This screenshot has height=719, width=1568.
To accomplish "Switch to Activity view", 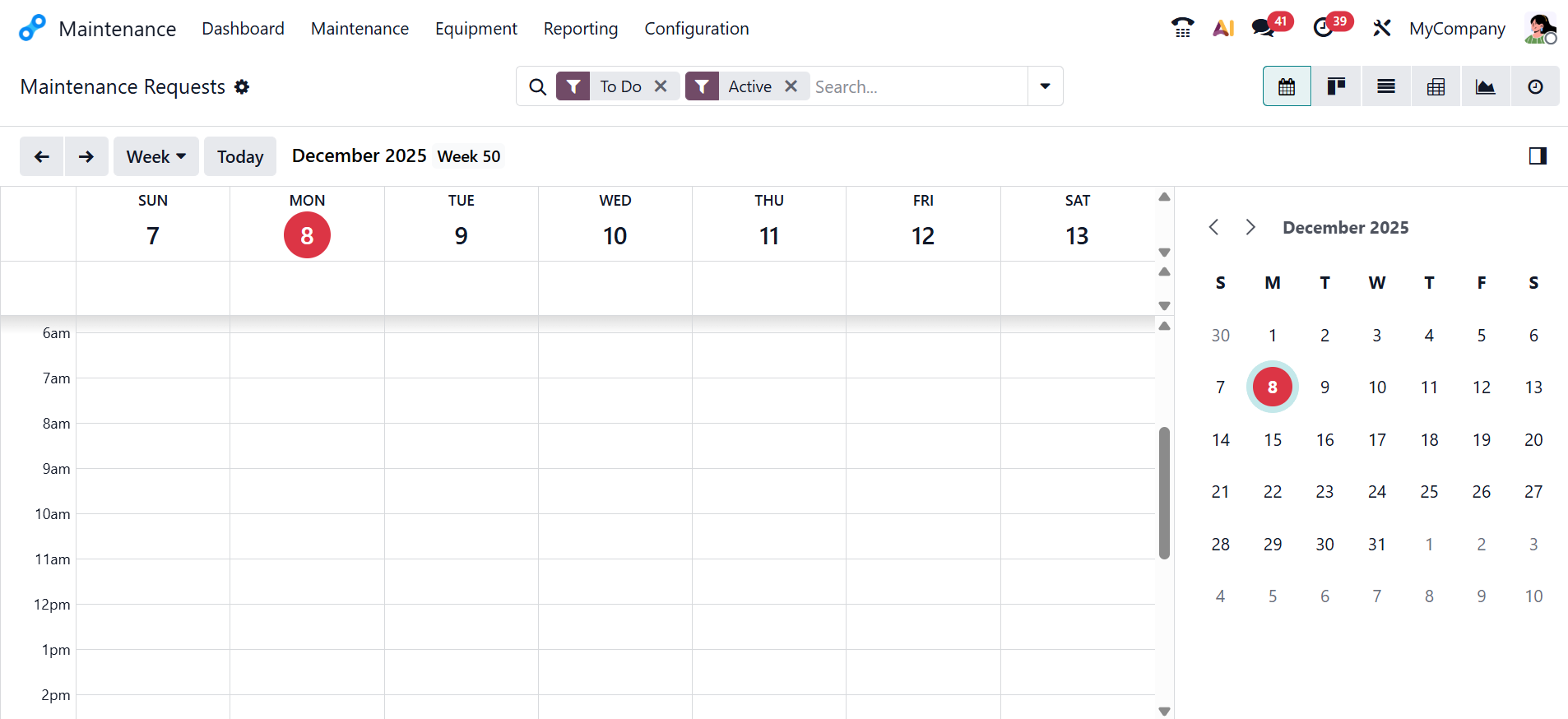I will [1535, 86].
